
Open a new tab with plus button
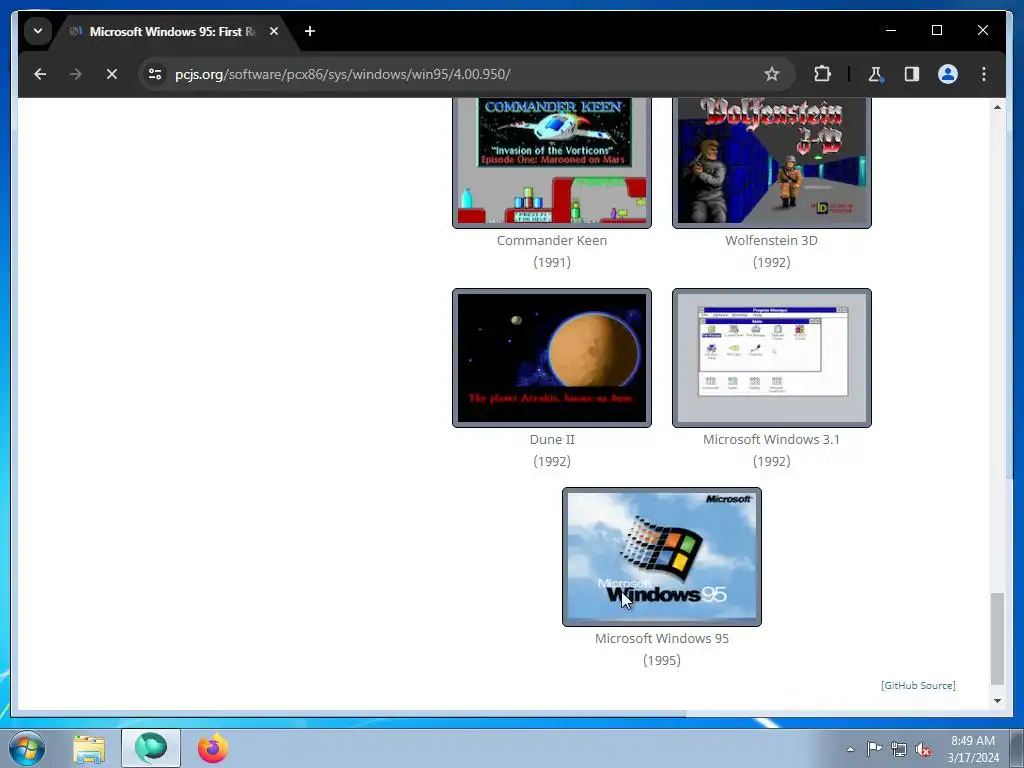pyautogui.click(x=310, y=31)
